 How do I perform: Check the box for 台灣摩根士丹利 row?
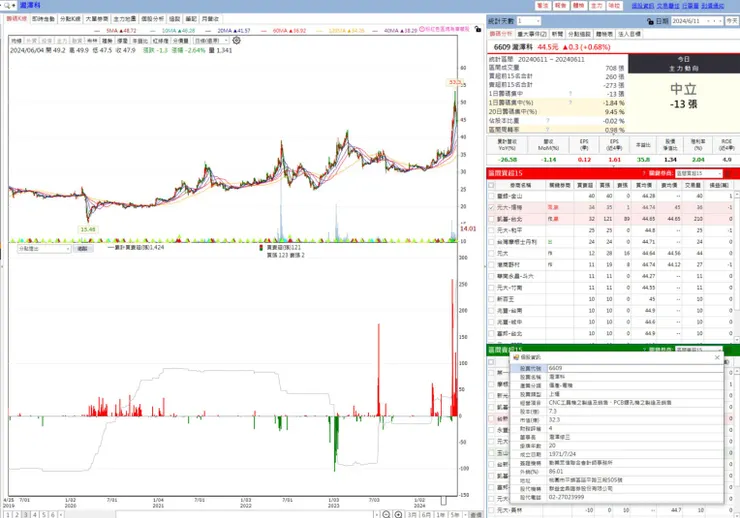[x=491, y=242]
